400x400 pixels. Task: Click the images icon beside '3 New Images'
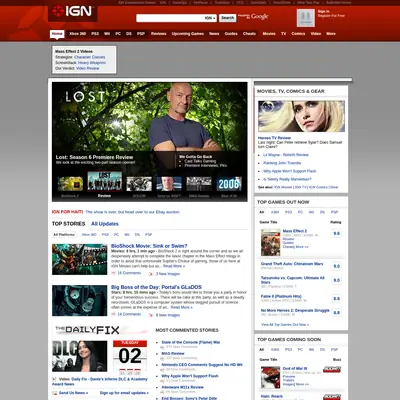(151, 274)
